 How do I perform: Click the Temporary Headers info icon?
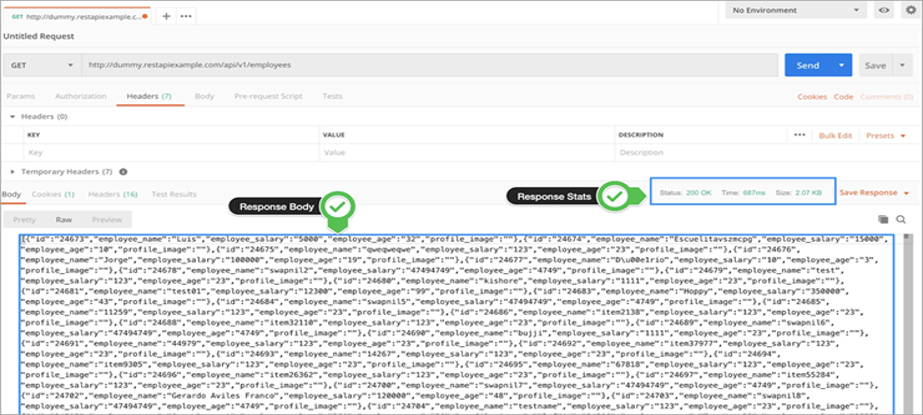click(x=123, y=172)
